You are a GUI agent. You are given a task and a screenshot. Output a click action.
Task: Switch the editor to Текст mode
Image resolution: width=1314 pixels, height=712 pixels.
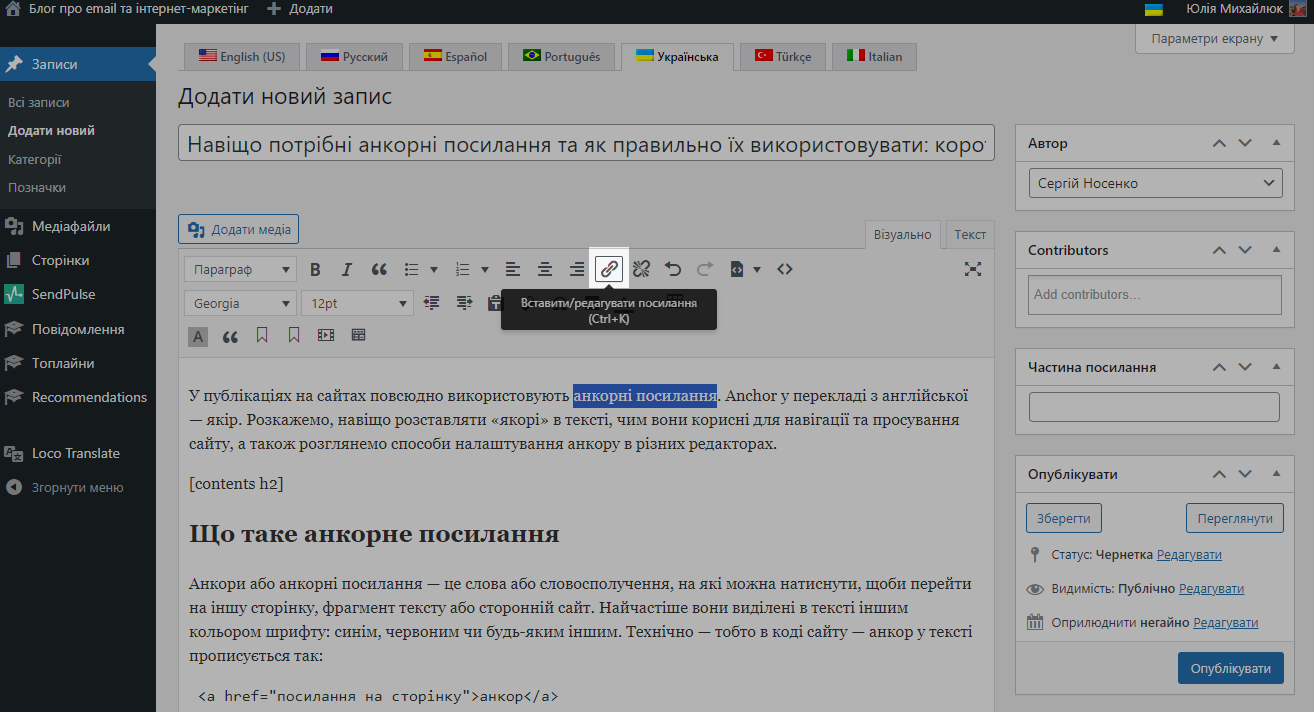(970, 234)
